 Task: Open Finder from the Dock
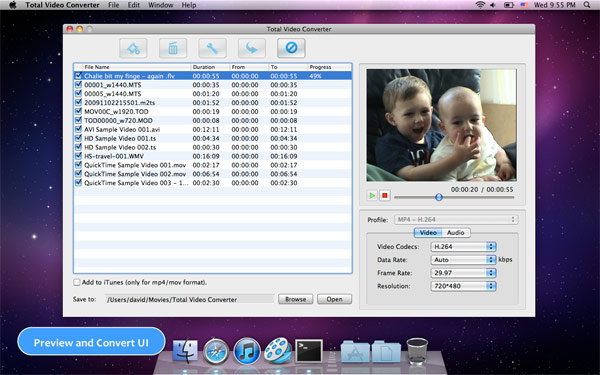pos(185,351)
